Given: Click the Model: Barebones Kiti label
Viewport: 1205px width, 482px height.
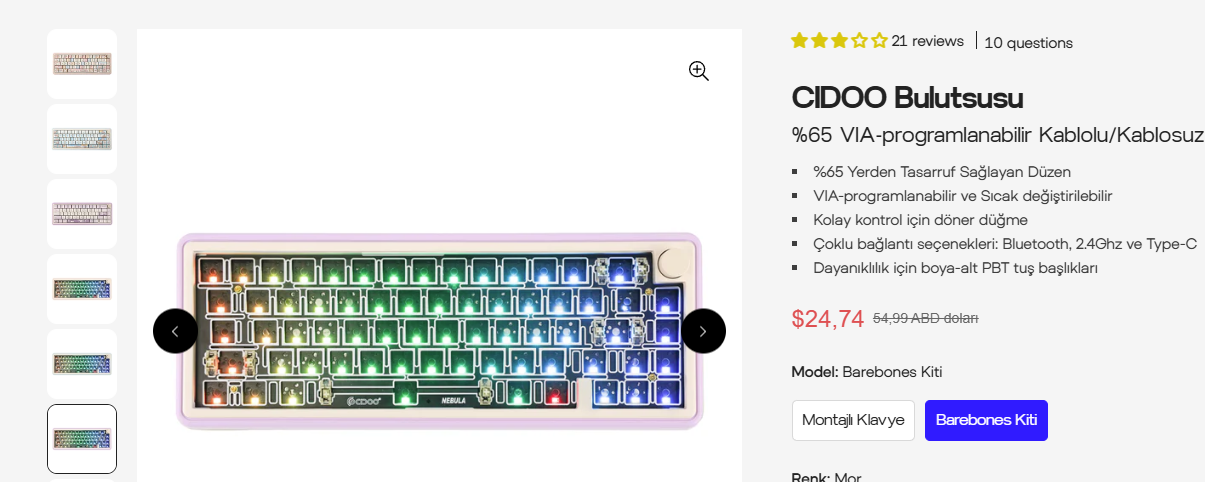Looking at the screenshot, I should click(866, 372).
